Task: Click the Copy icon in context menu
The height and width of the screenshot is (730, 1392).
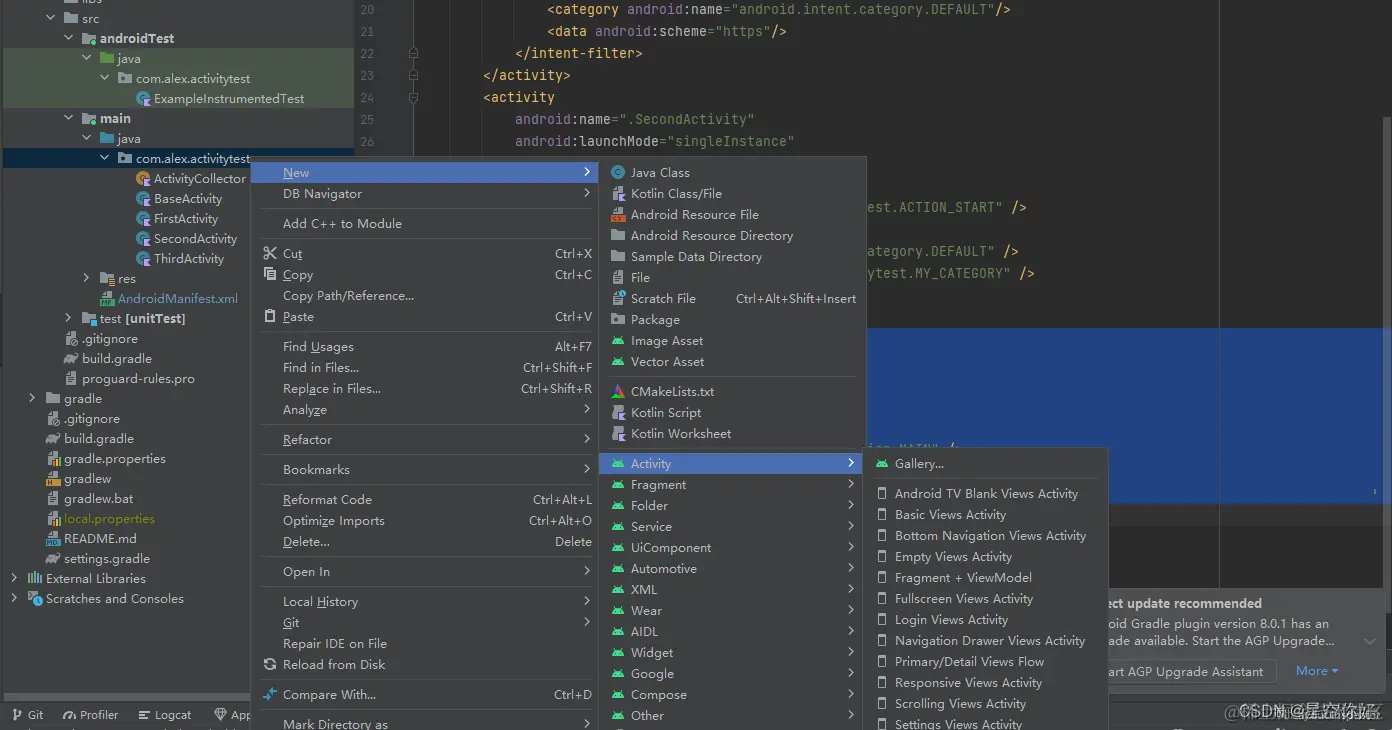Action: pos(270,275)
